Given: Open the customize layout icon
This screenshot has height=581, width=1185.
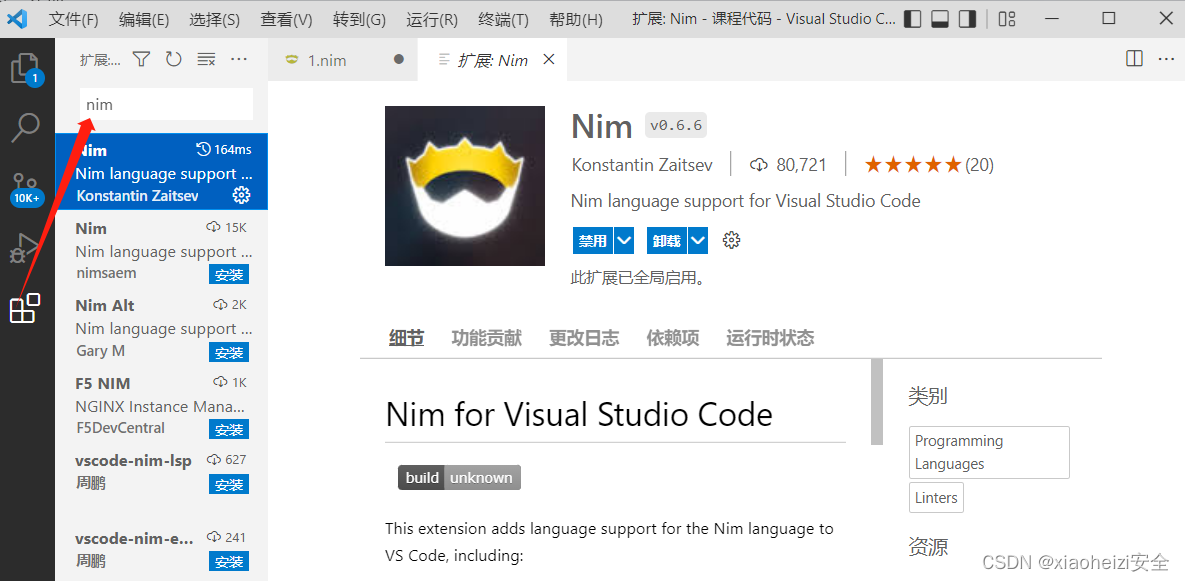Looking at the screenshot, I should pos(1007,19).
